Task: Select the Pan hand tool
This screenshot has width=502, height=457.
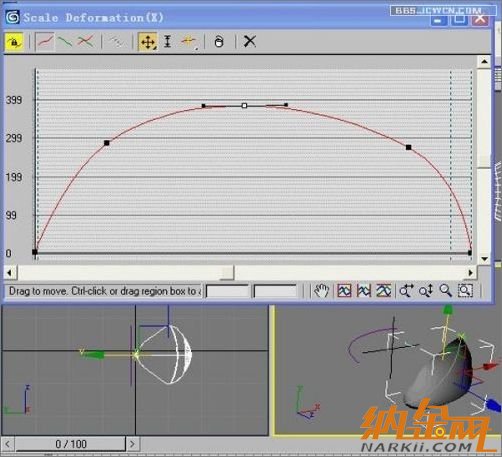Action: [x=321, y=291]
